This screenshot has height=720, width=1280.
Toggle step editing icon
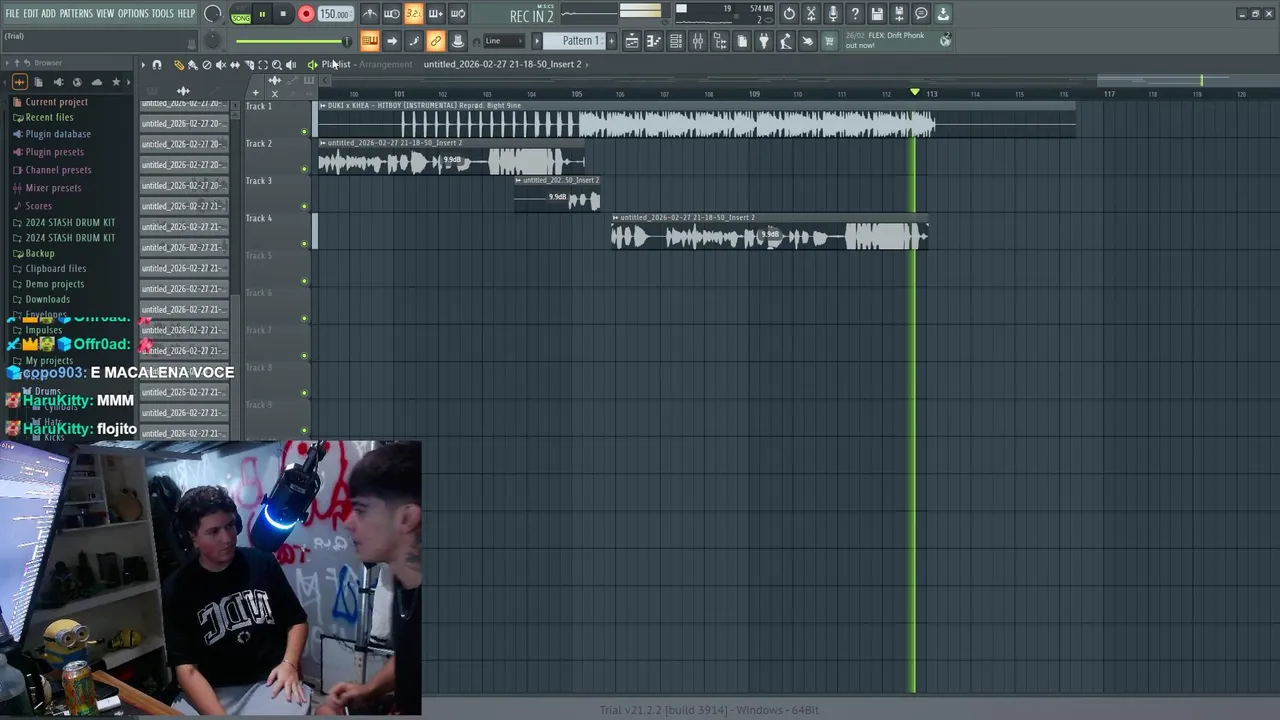[x=414, y=41]
